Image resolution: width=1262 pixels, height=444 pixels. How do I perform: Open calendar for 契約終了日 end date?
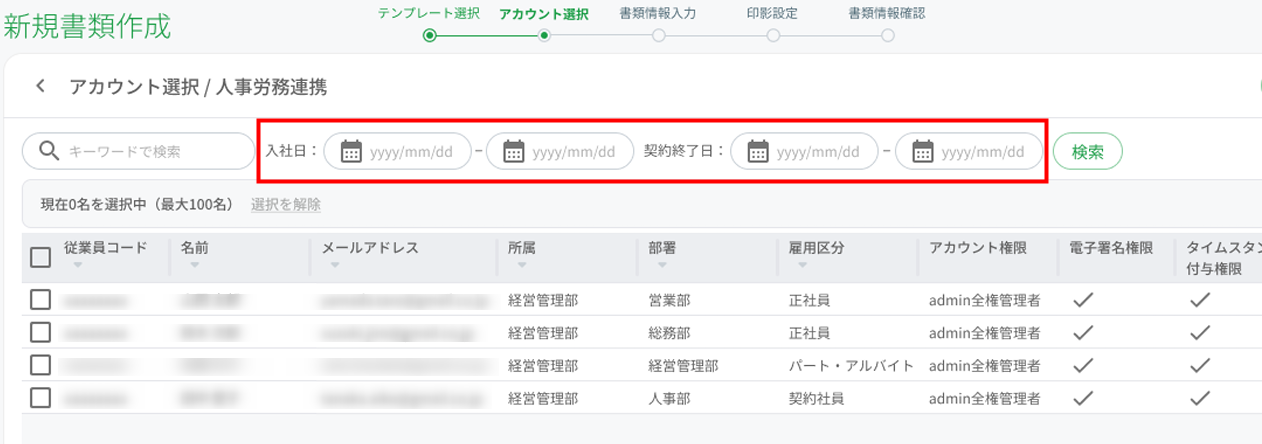pos(923,151)
